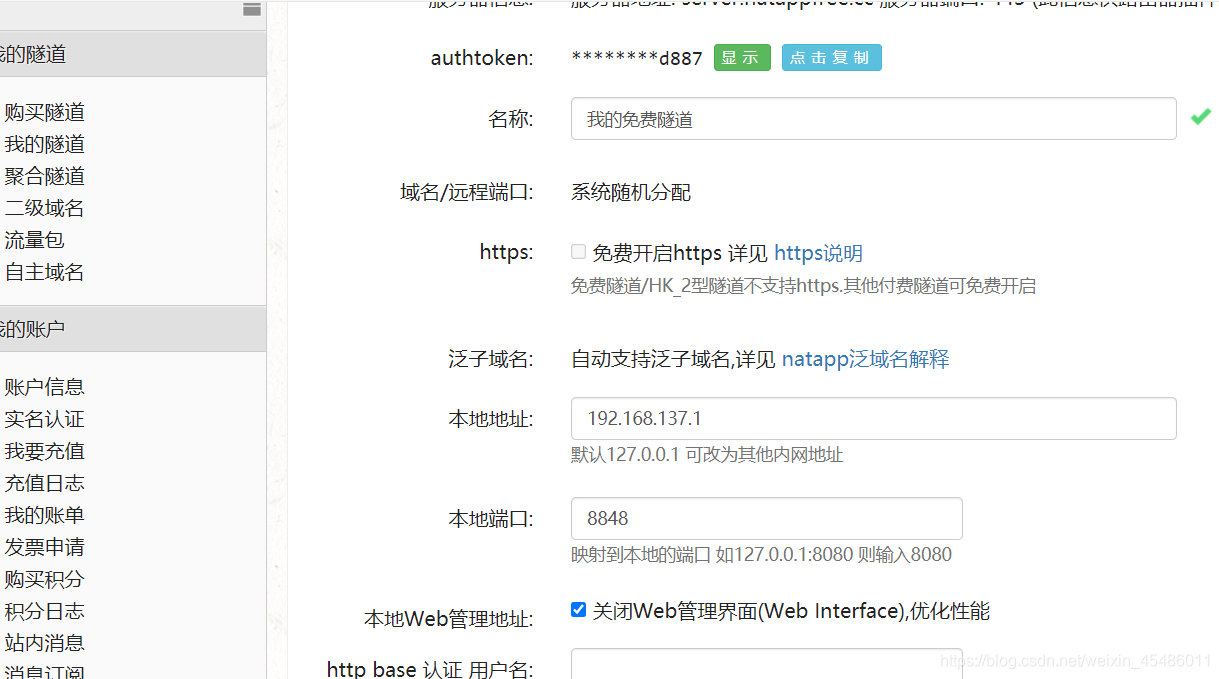Click the 默认127.0.0.1 可改为其他内网地址 hint text
This screenshot has height=679, width=1219.
pos(707,455)
